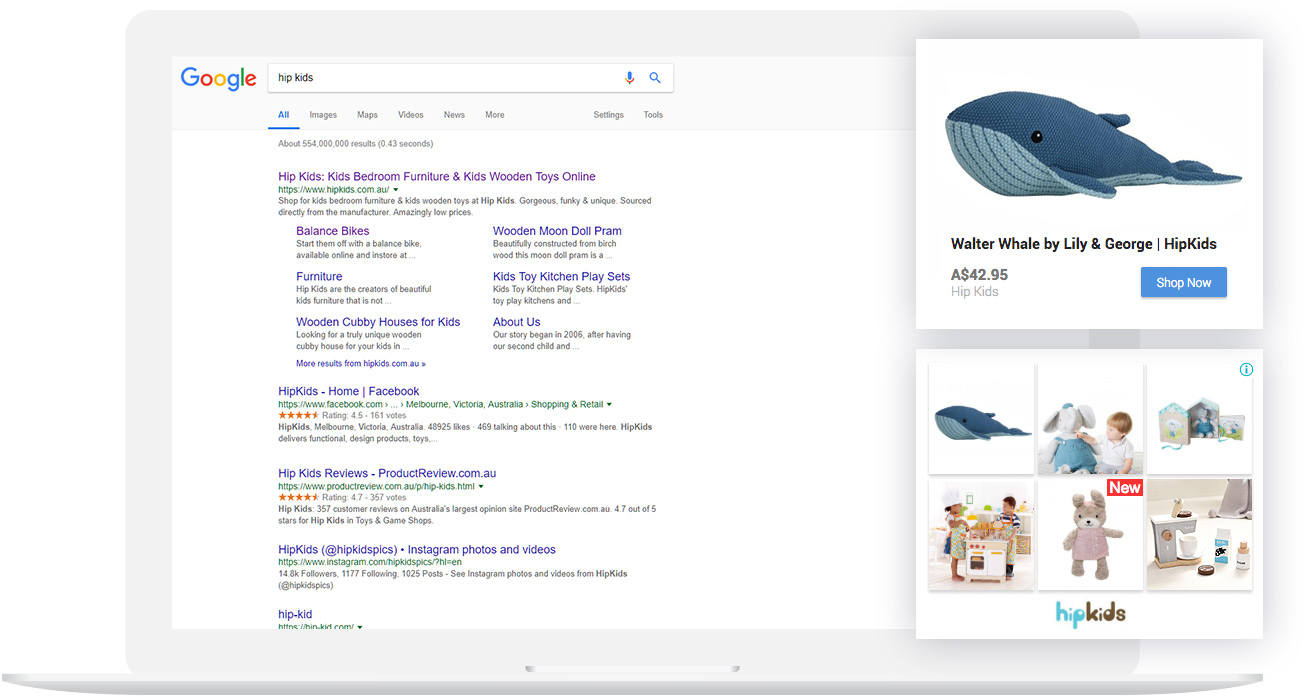Click the New badge on bunny toy
The image size is (1307, 698).
point(1125,488)
